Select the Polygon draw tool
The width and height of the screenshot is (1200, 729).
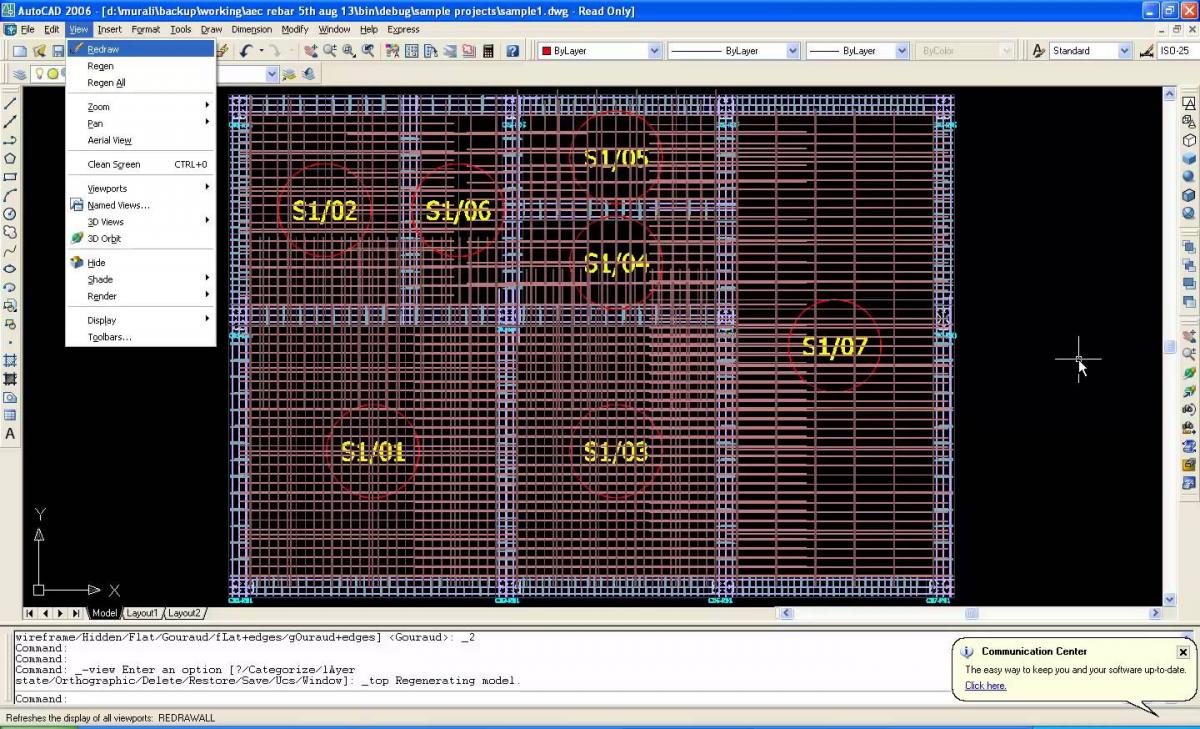click(10, 158)
